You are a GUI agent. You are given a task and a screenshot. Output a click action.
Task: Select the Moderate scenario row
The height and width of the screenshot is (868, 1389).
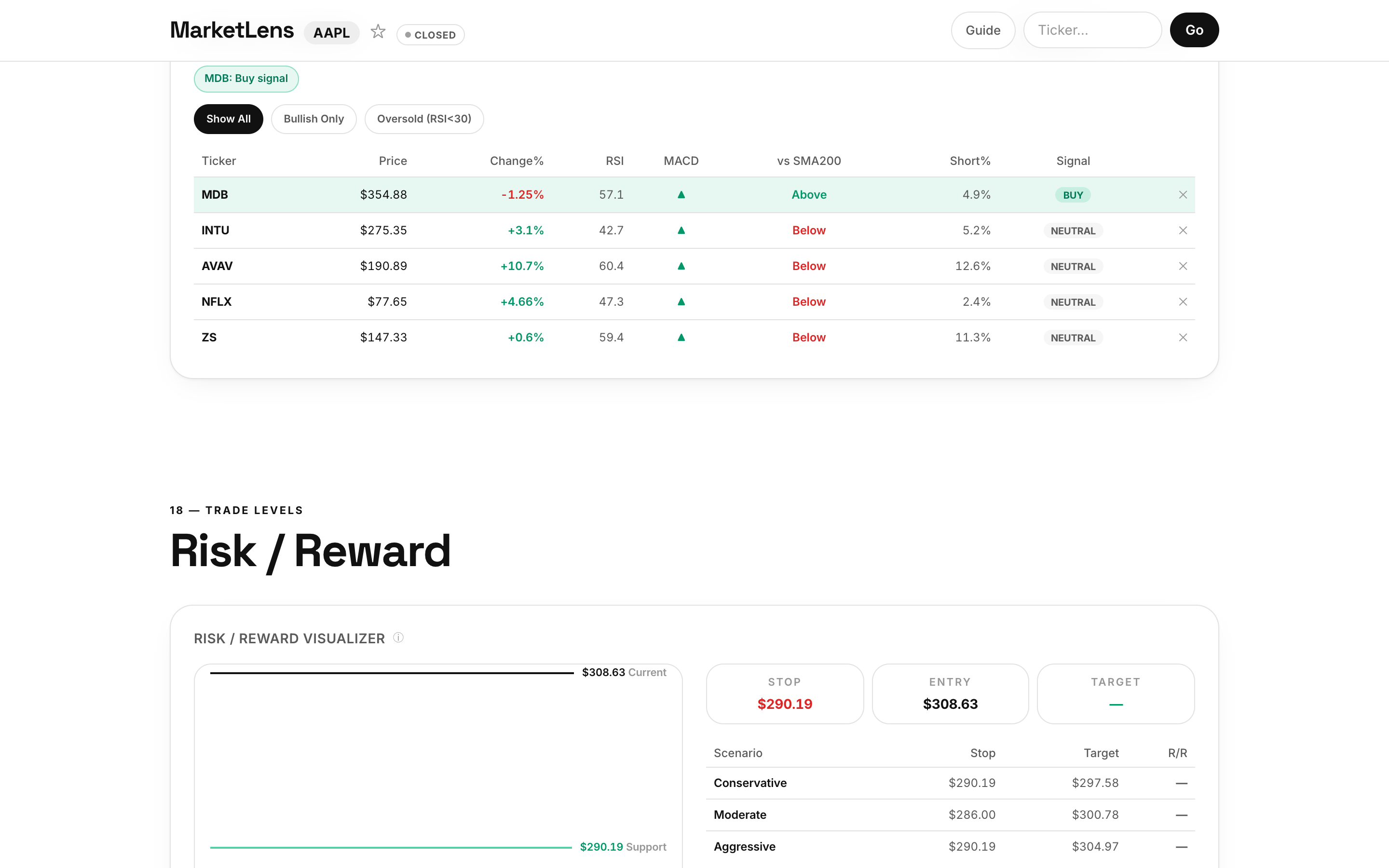pos(951,815)
